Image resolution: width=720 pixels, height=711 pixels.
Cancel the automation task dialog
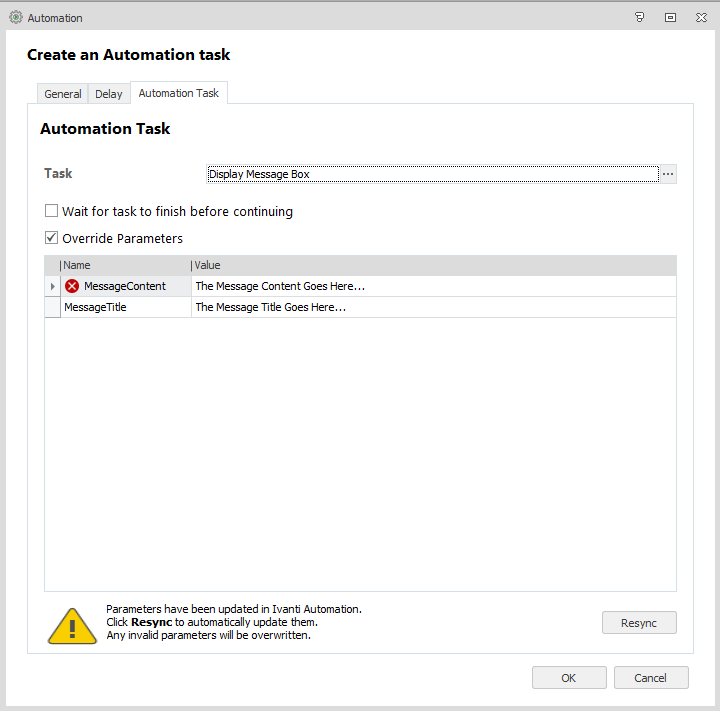(651, 678)
